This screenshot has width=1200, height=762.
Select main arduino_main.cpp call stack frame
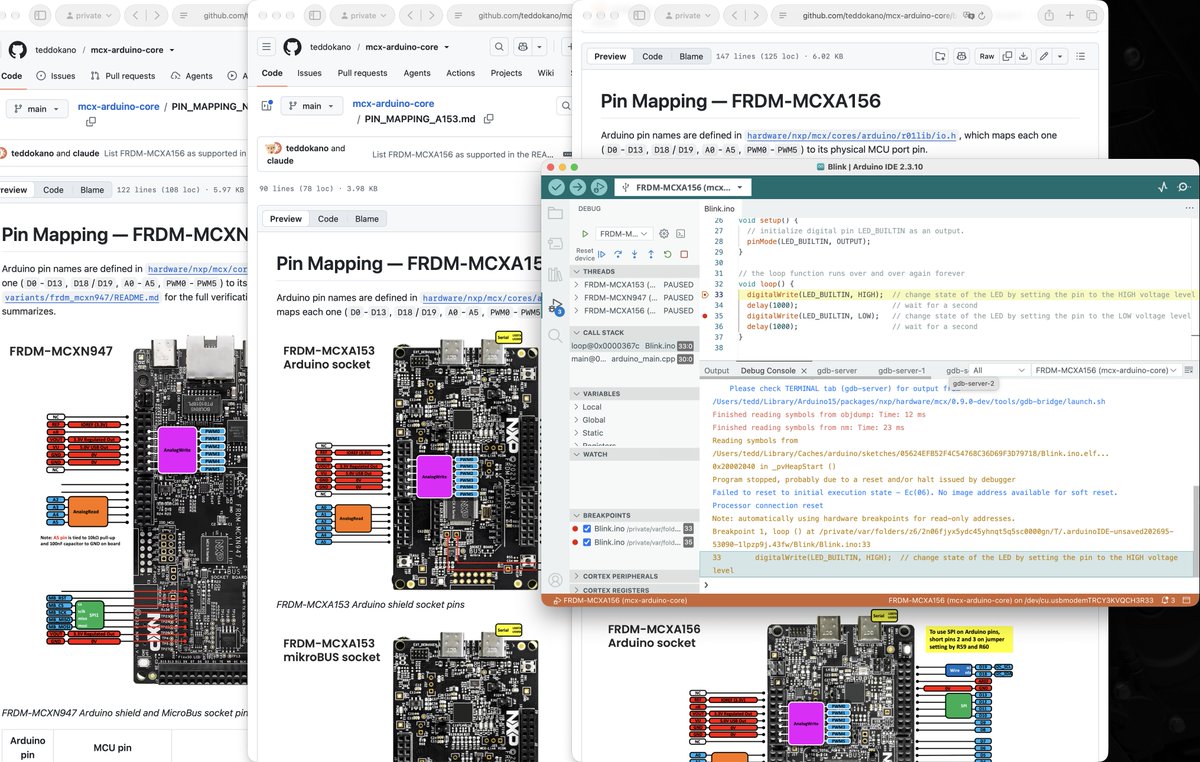tap(632, 358)
